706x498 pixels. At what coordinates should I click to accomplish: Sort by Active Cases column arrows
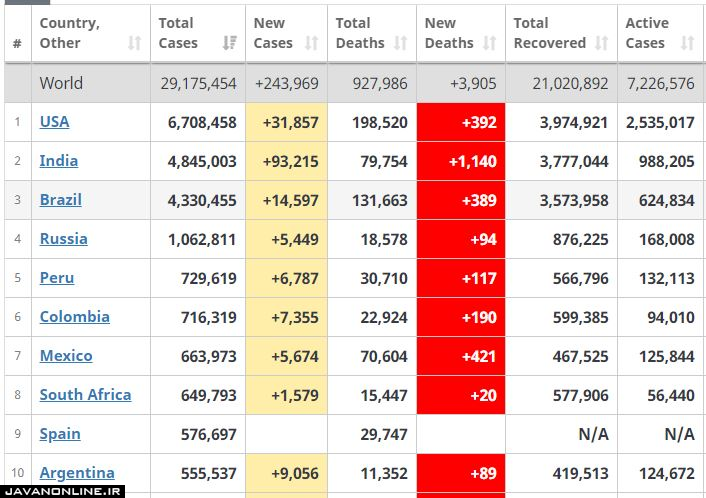click(x=688, y=43)
